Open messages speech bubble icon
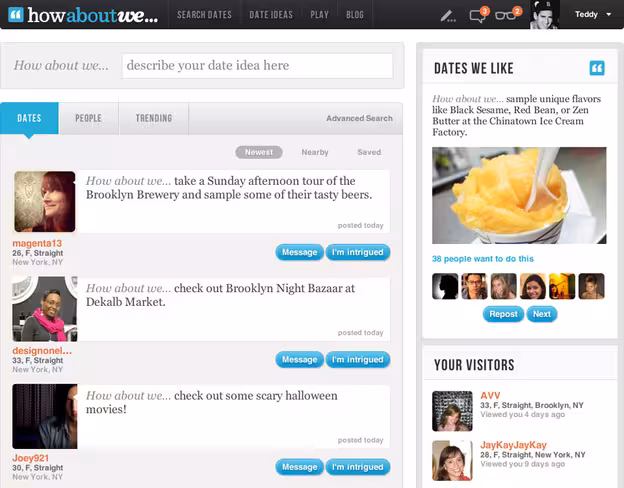624x488 pixels. (478, 15)
